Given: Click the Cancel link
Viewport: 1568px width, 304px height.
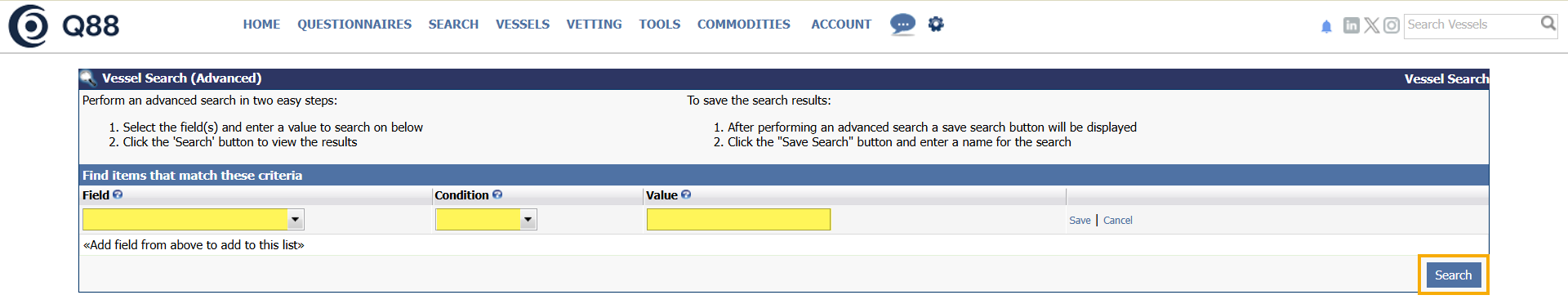Looking at the screenshot, I should 1118,221.
